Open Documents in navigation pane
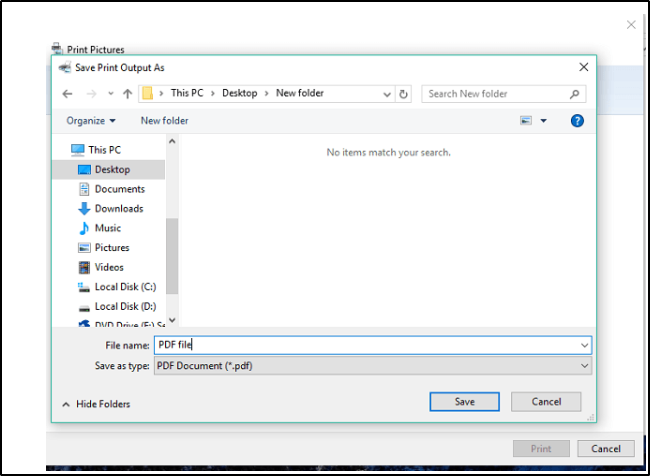 pos(120,189)
